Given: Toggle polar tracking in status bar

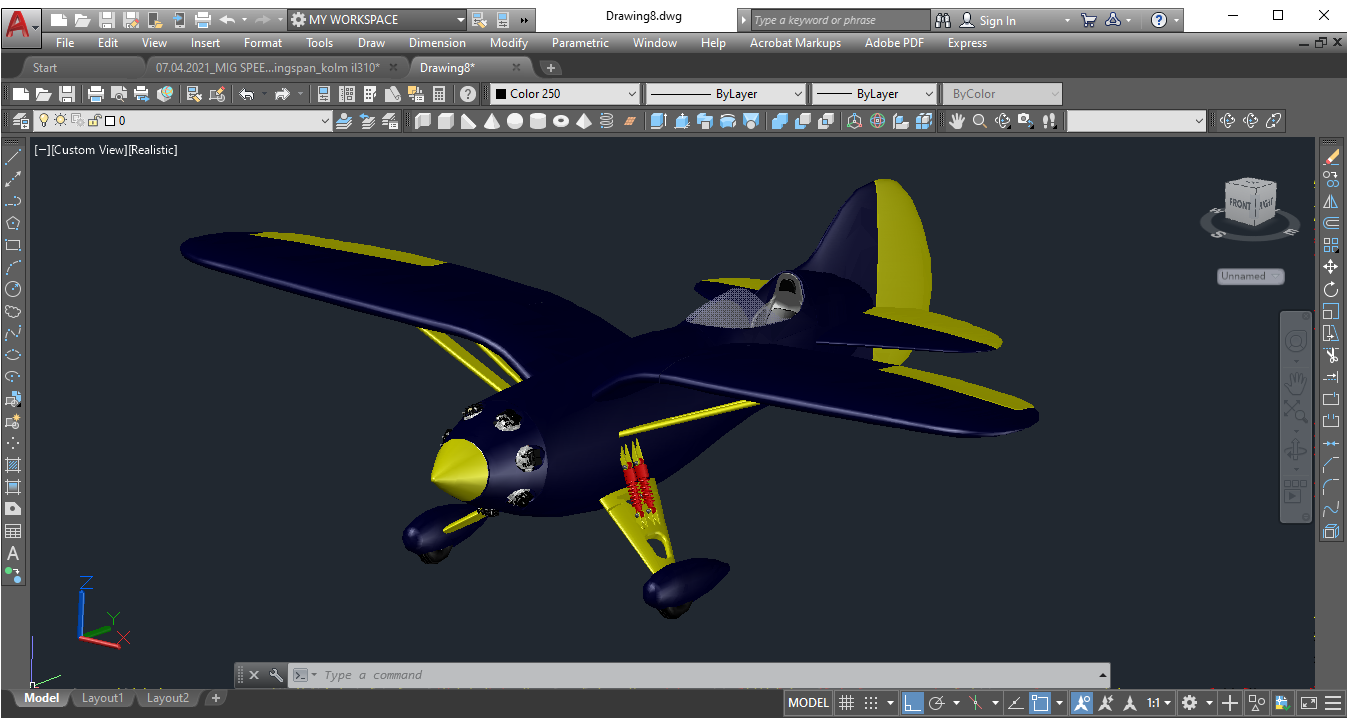Looking at the screenshot, I should tap(937, 703).
